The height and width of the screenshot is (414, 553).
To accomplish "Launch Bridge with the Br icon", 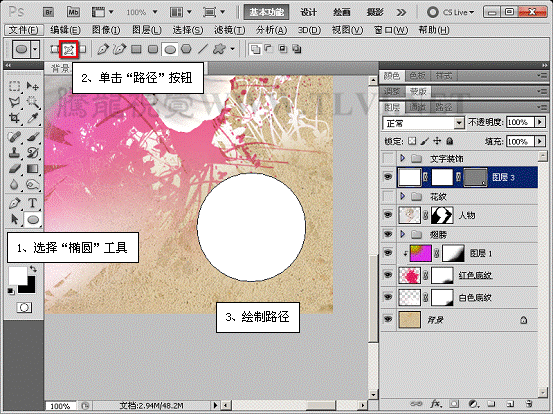I will [x=48, y=12].
